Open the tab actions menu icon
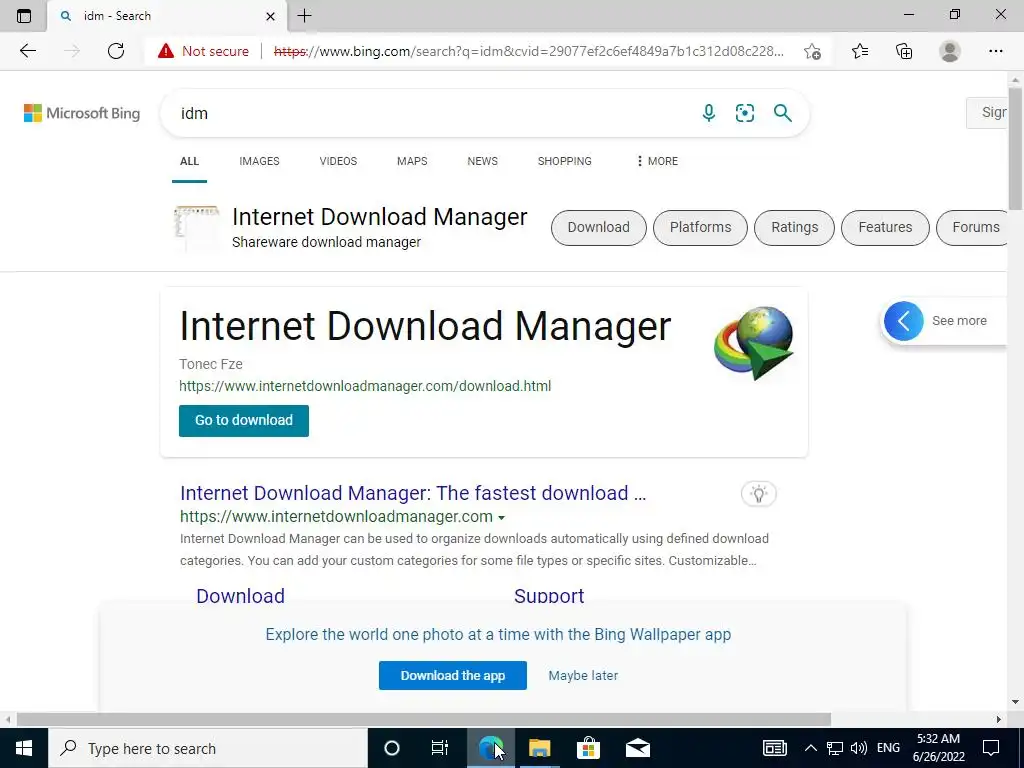The width and height of the screenshot is (1024, 768). coord(24,16)
